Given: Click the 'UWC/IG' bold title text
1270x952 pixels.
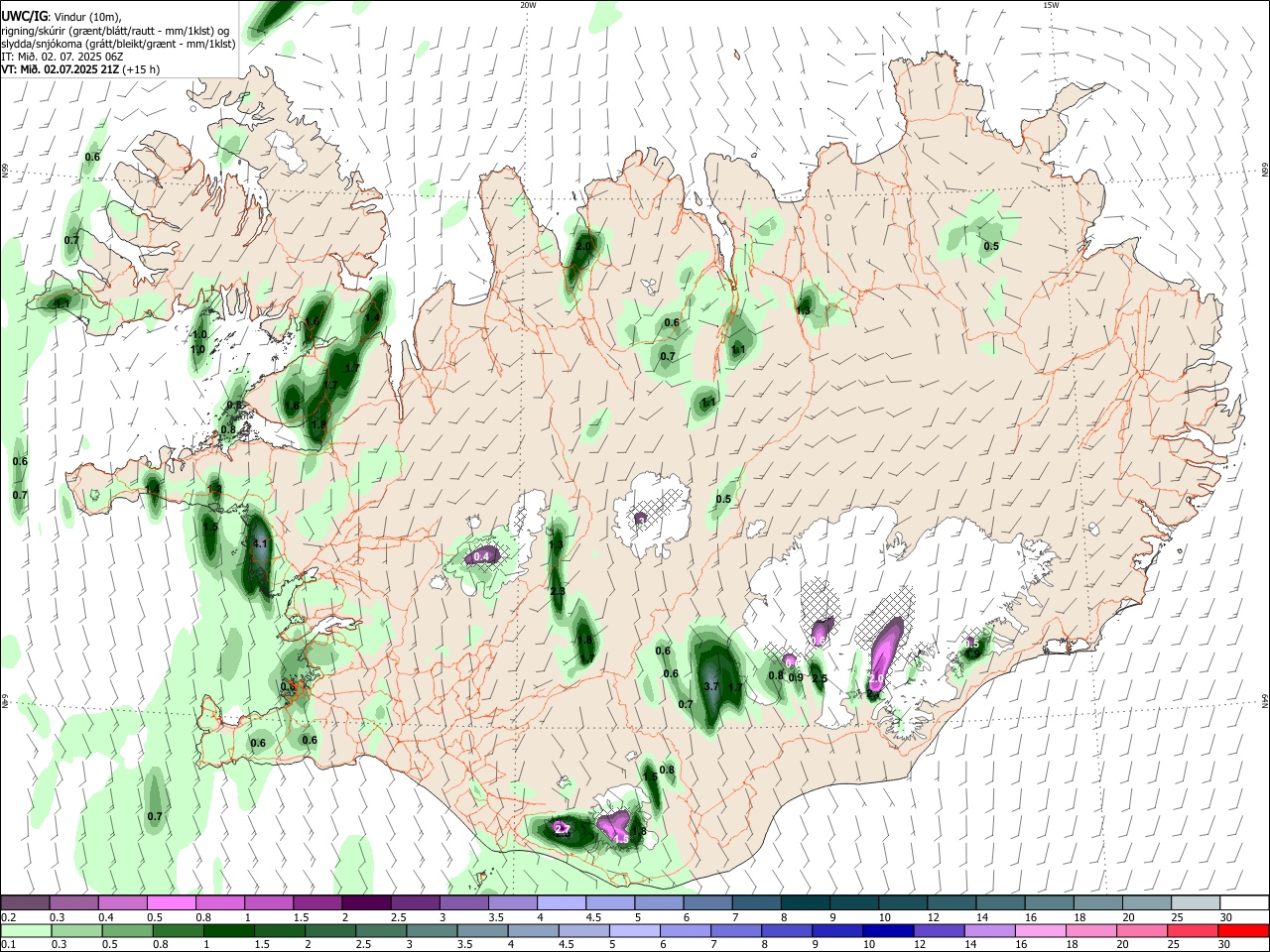Looking at the screenshot, I should tap(24, 17).
